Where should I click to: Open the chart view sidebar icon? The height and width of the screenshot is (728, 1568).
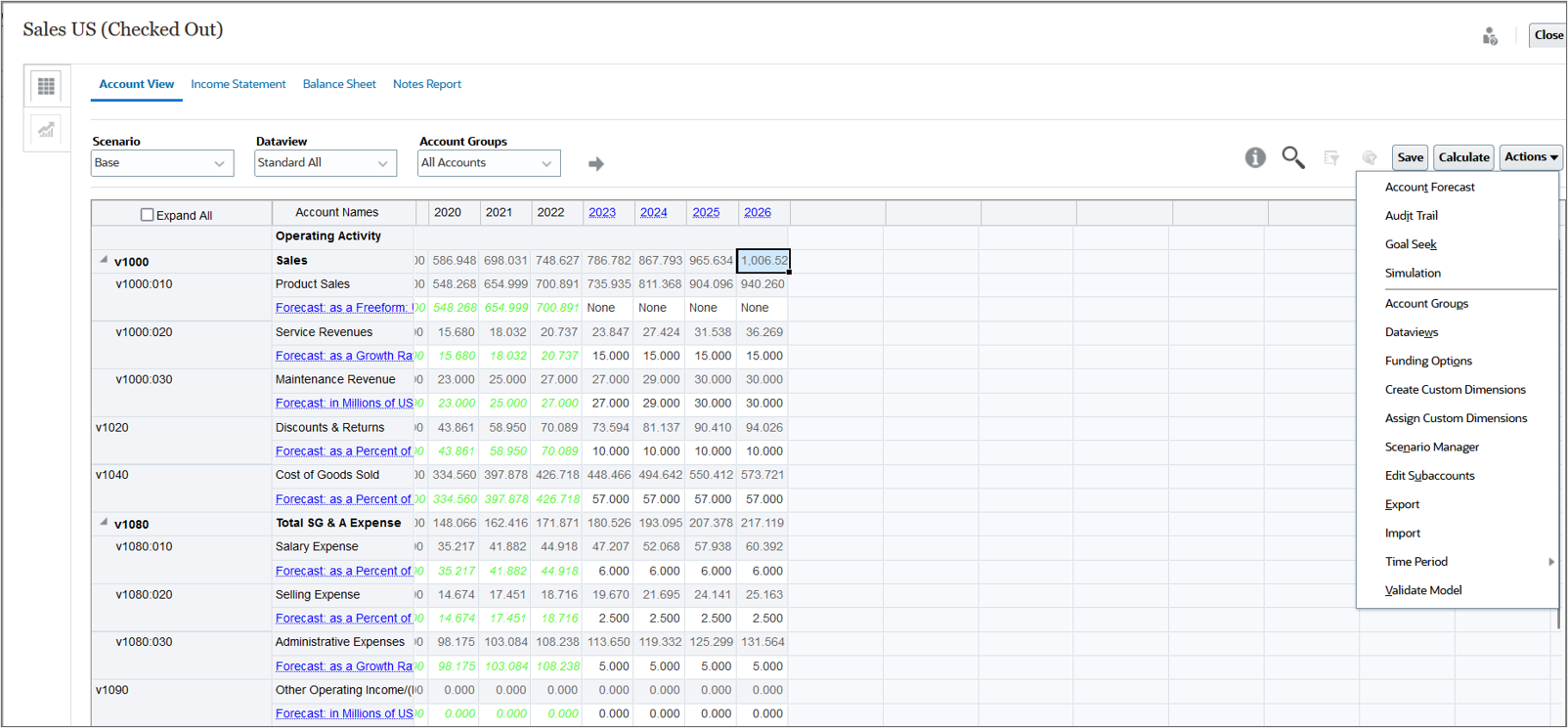click(x=46, y=129)
